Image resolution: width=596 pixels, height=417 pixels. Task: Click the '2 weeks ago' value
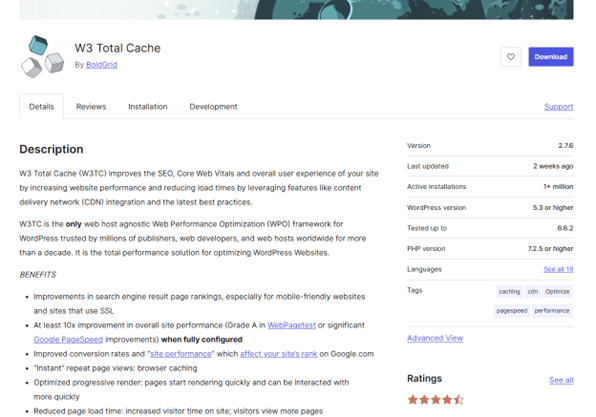(x=553, y=166)
